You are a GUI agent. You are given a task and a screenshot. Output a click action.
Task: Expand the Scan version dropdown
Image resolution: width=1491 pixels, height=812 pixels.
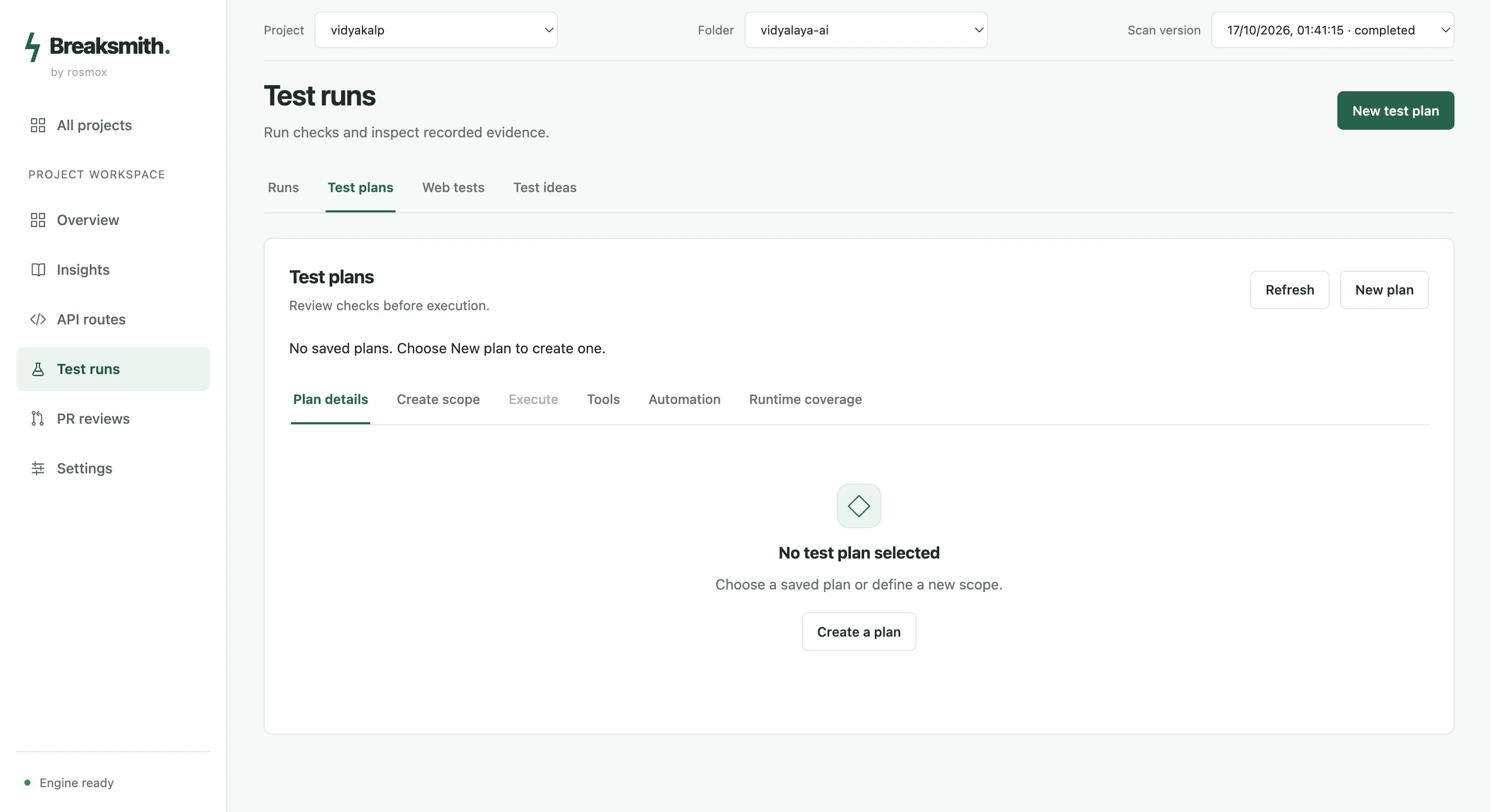click(x=1332, y=30)
